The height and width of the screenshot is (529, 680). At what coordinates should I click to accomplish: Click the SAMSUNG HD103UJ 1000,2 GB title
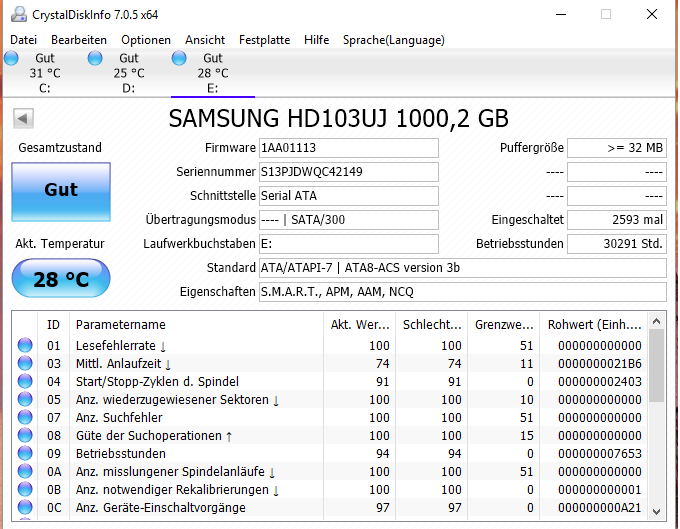click(338, 118)
